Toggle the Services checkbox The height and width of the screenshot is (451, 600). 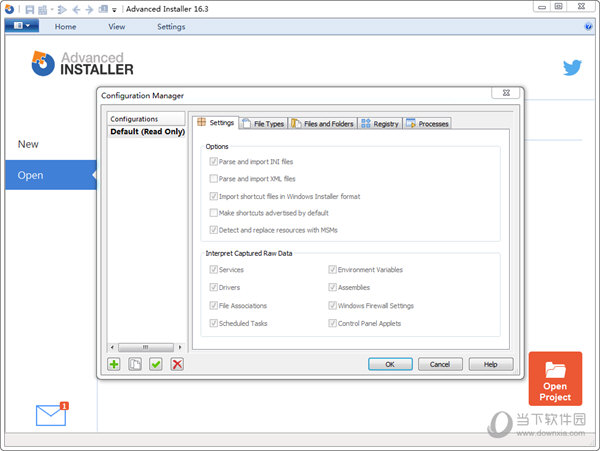(x=214, y=270)
